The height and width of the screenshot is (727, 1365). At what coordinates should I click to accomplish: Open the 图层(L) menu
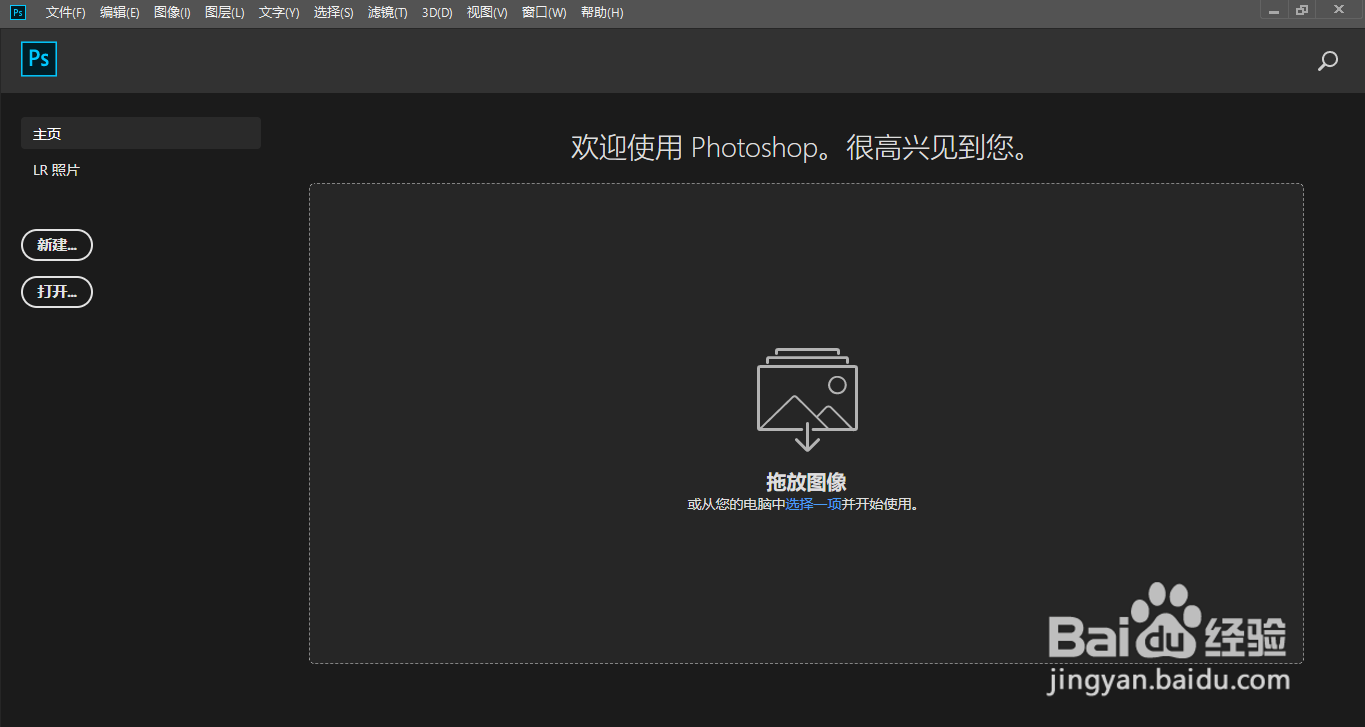[225, 12]
